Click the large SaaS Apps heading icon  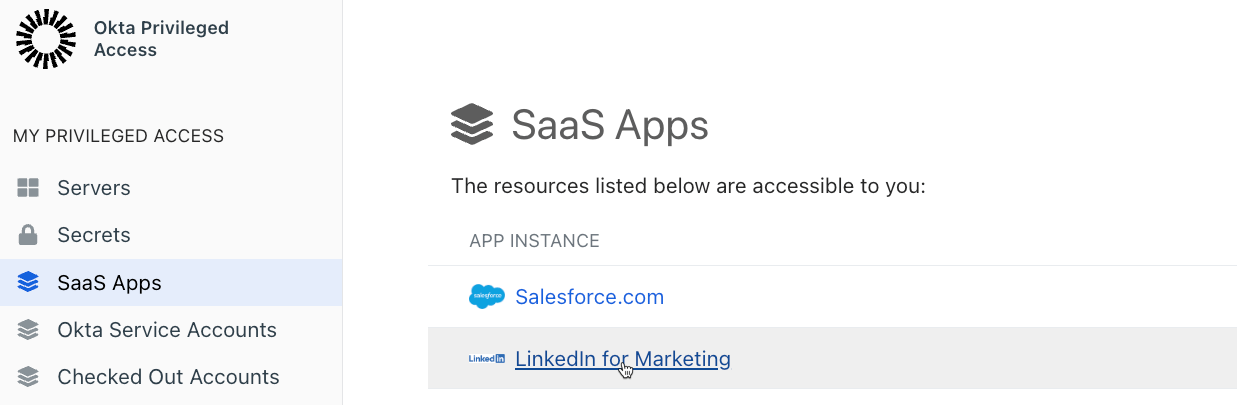pyautogui.click(x=472, y=126)
